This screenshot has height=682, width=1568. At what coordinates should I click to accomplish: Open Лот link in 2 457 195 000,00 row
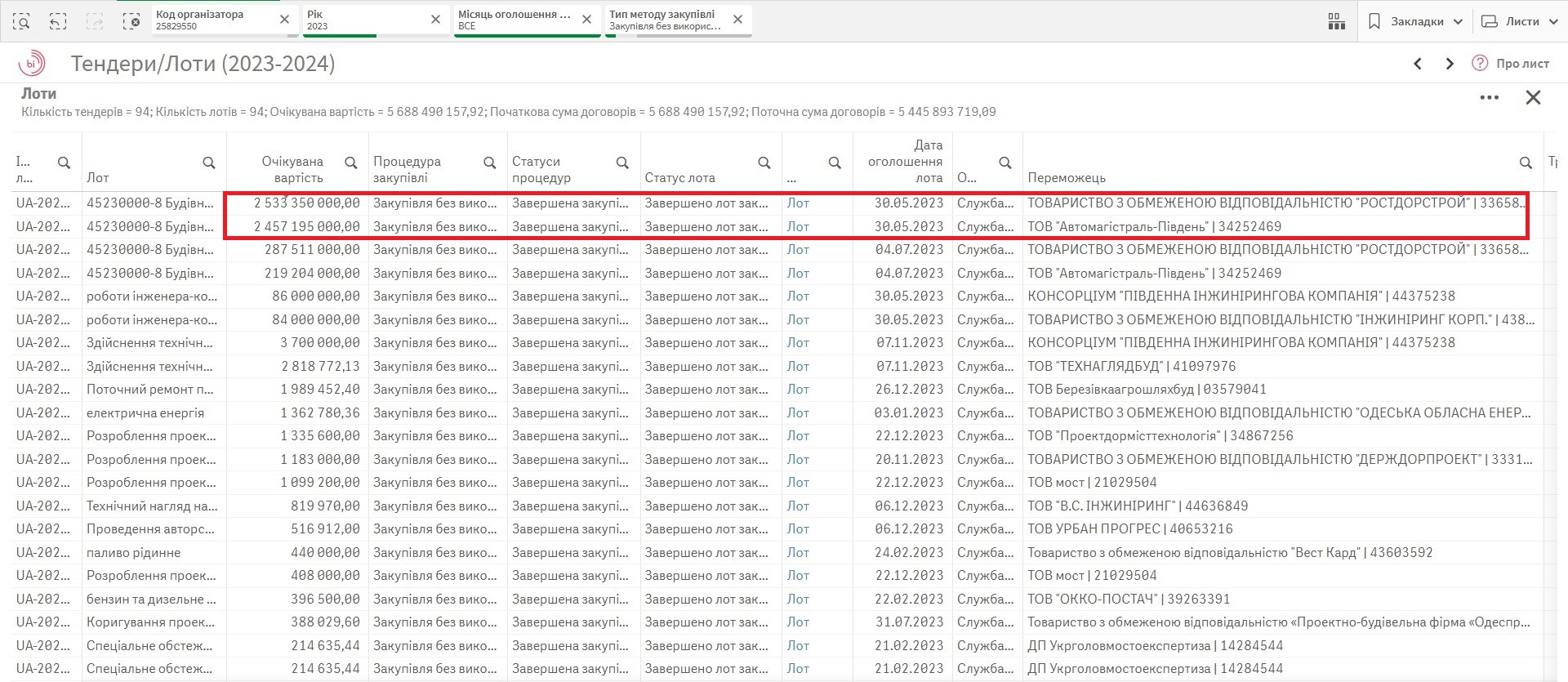[x=798, y=226]
